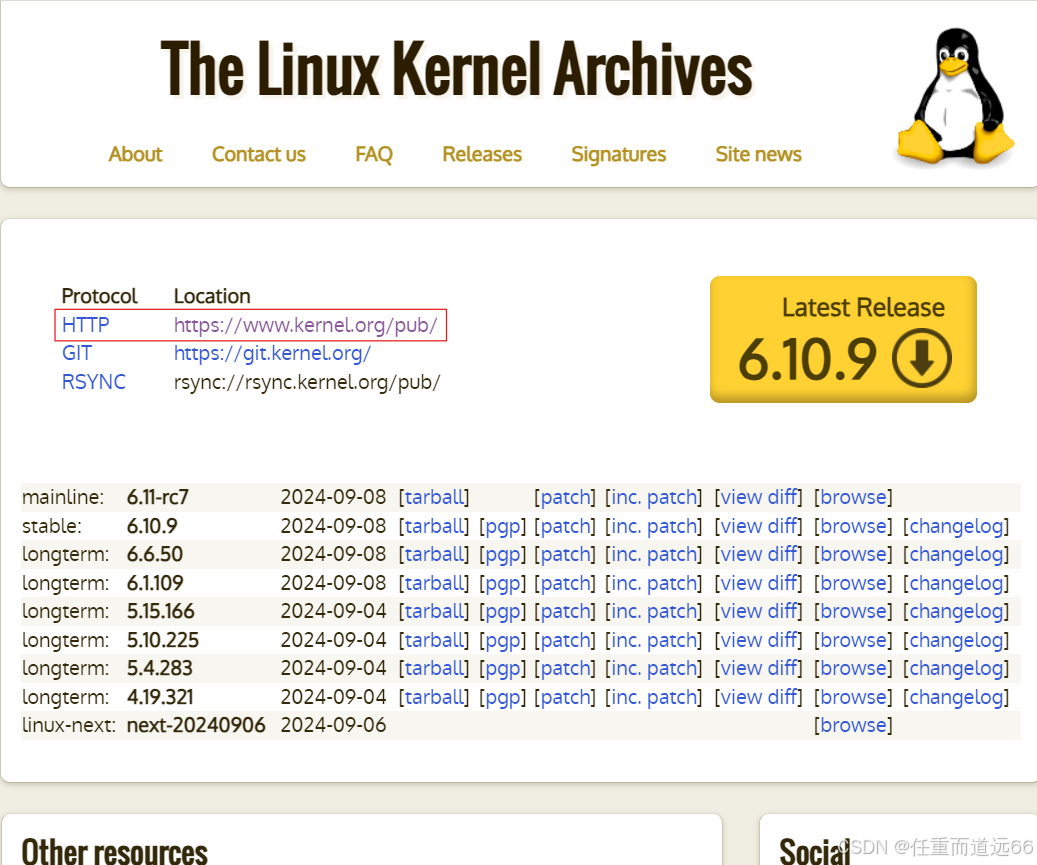Open the patch link for mainline 6.11-rc7
The width and height of the screenshot is (1037, 865).
click(x=565, y=497)
